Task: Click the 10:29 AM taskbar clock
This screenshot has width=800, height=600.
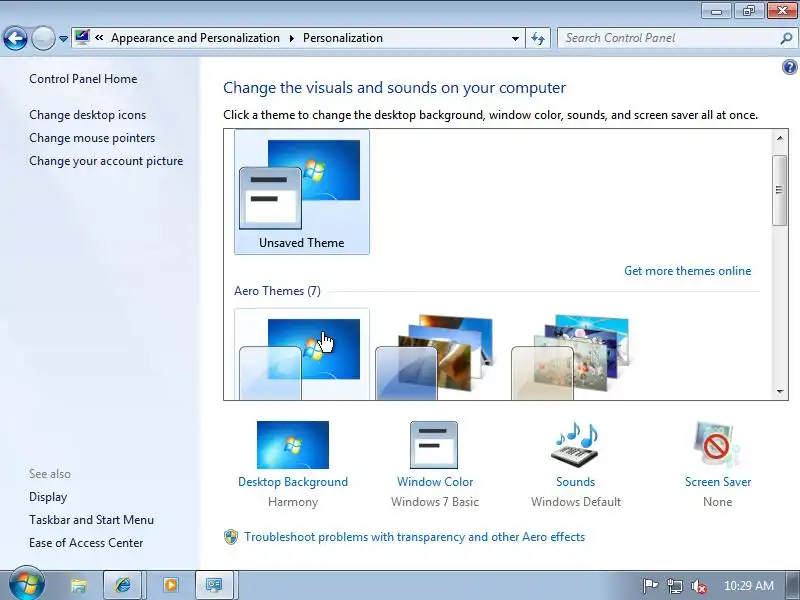Action: (748, 586)
